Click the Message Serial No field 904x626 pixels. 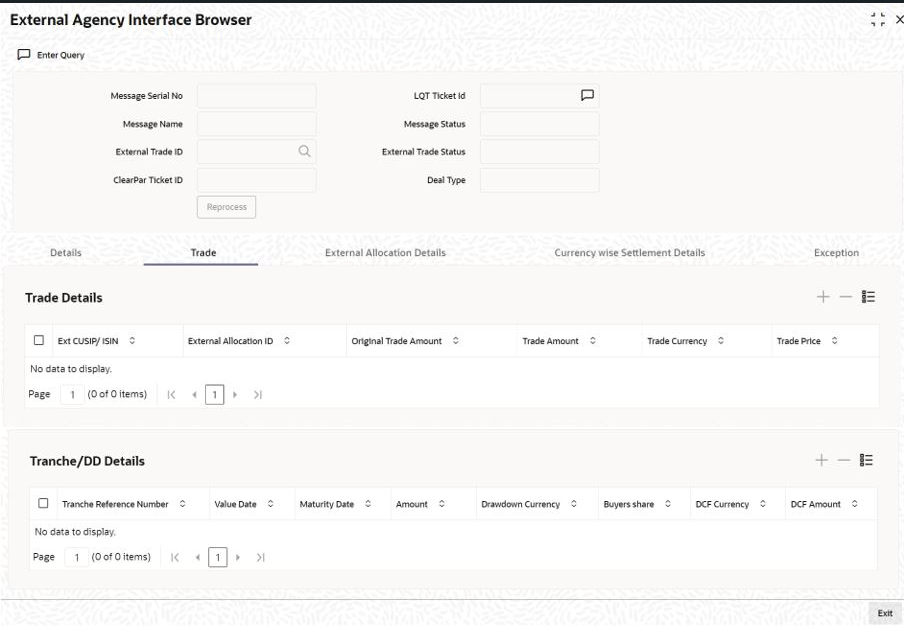pyautogui.click(x=256, y=96)
